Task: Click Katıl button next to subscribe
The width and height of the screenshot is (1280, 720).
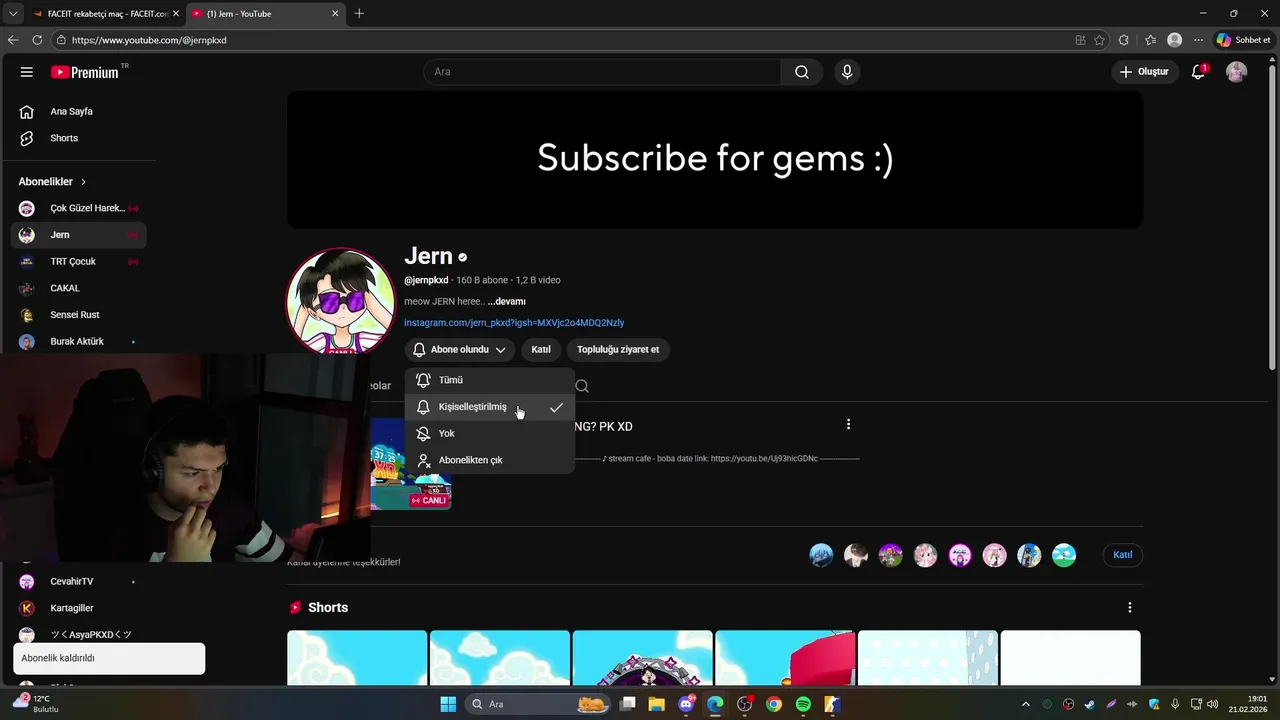Action: pos(541,349)
